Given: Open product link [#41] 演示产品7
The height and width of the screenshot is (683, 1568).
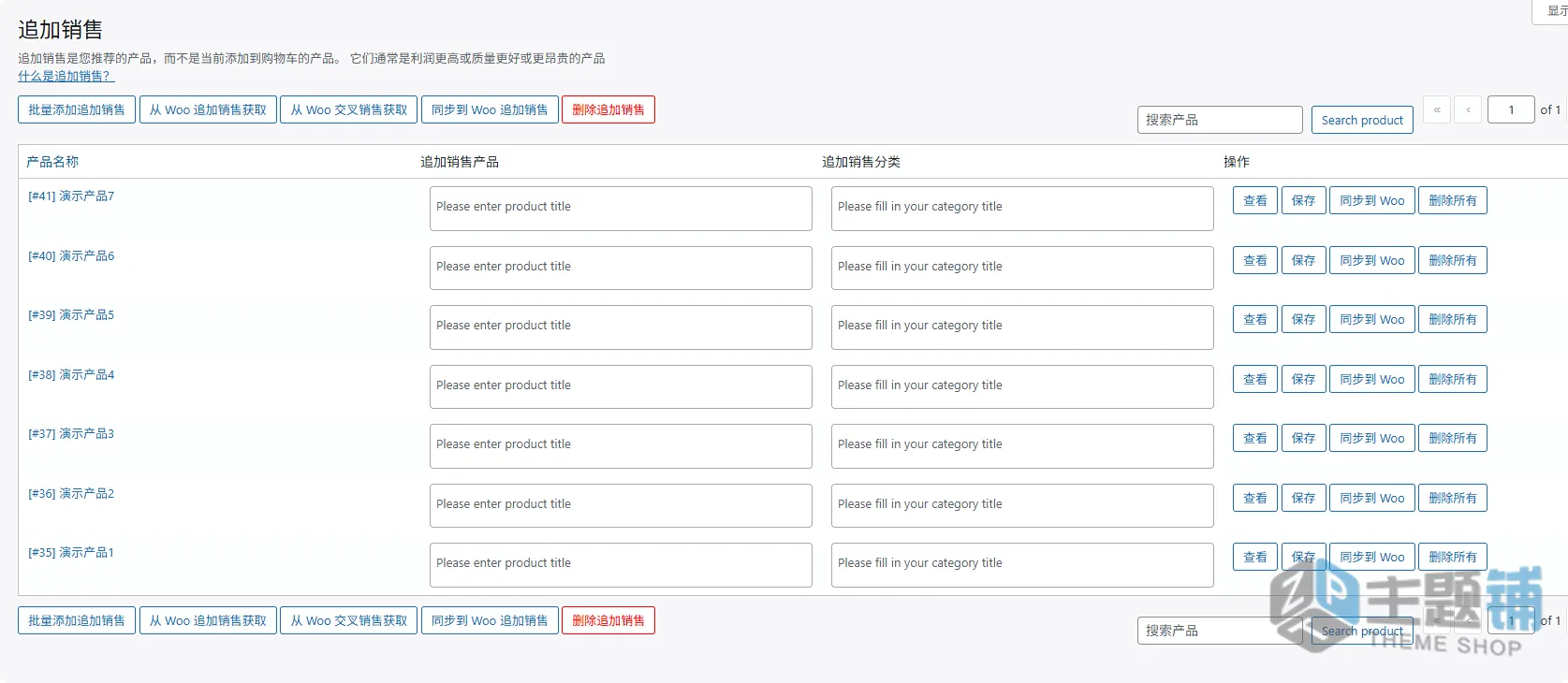Looking at the screenshot, I should [x=71, y=196].
